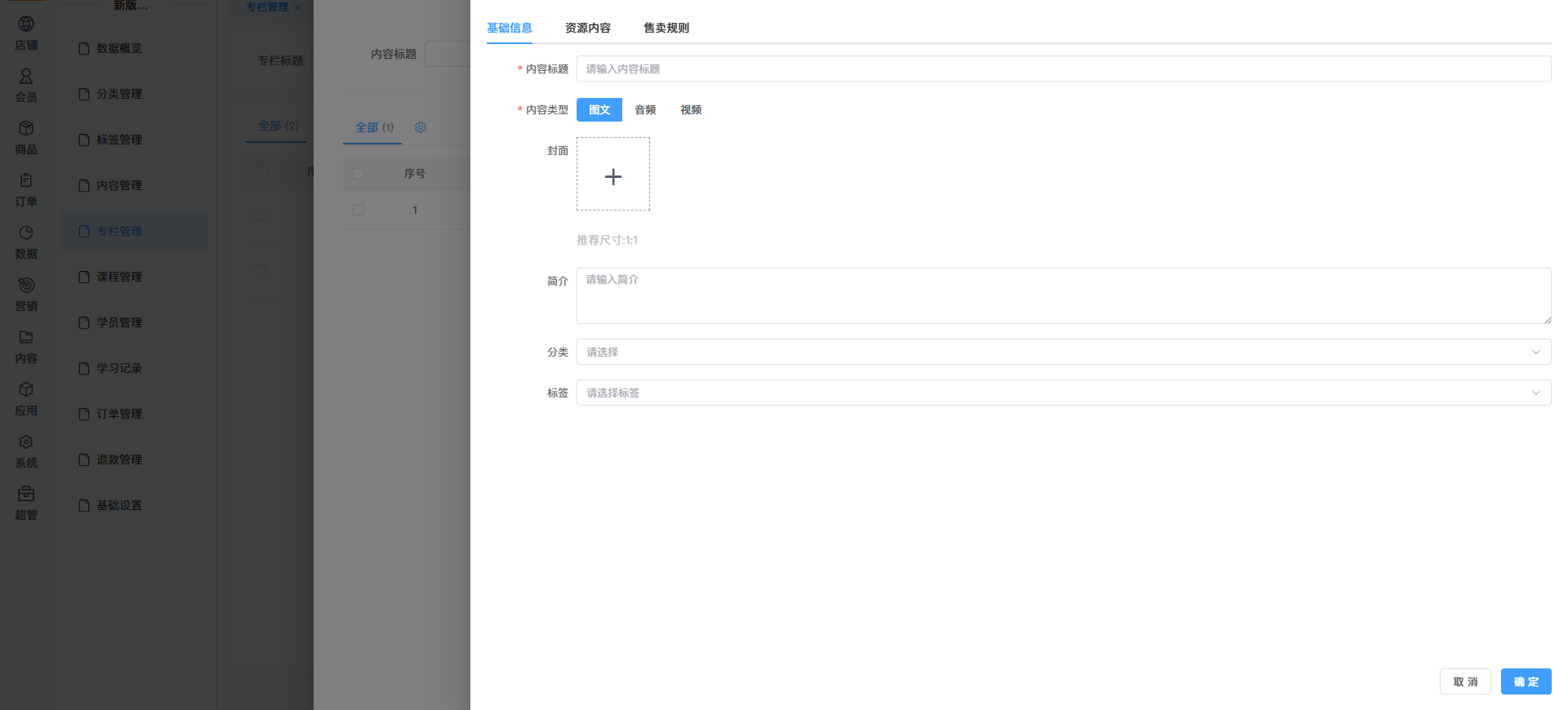The height and width of the screenshot is (710, 1568).
Task: Open the 营销 marketing icon in sidebar
Action: point(26,285)
